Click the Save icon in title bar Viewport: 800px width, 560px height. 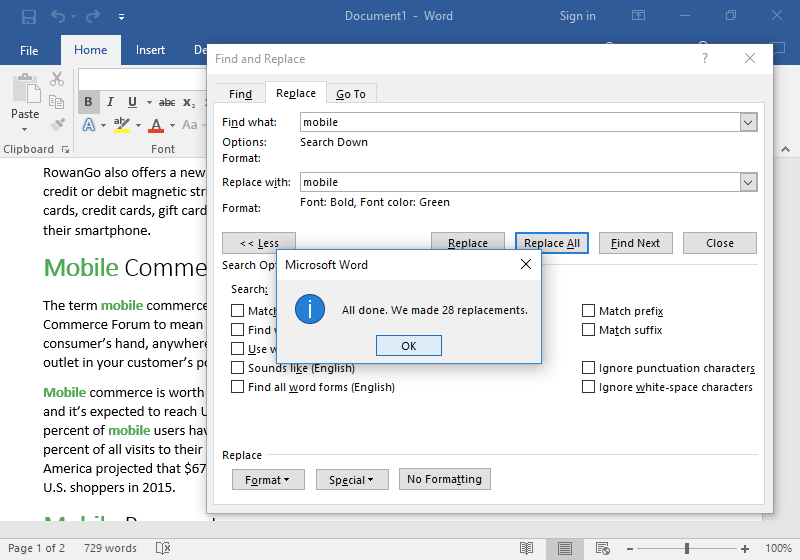coord(29,17)
